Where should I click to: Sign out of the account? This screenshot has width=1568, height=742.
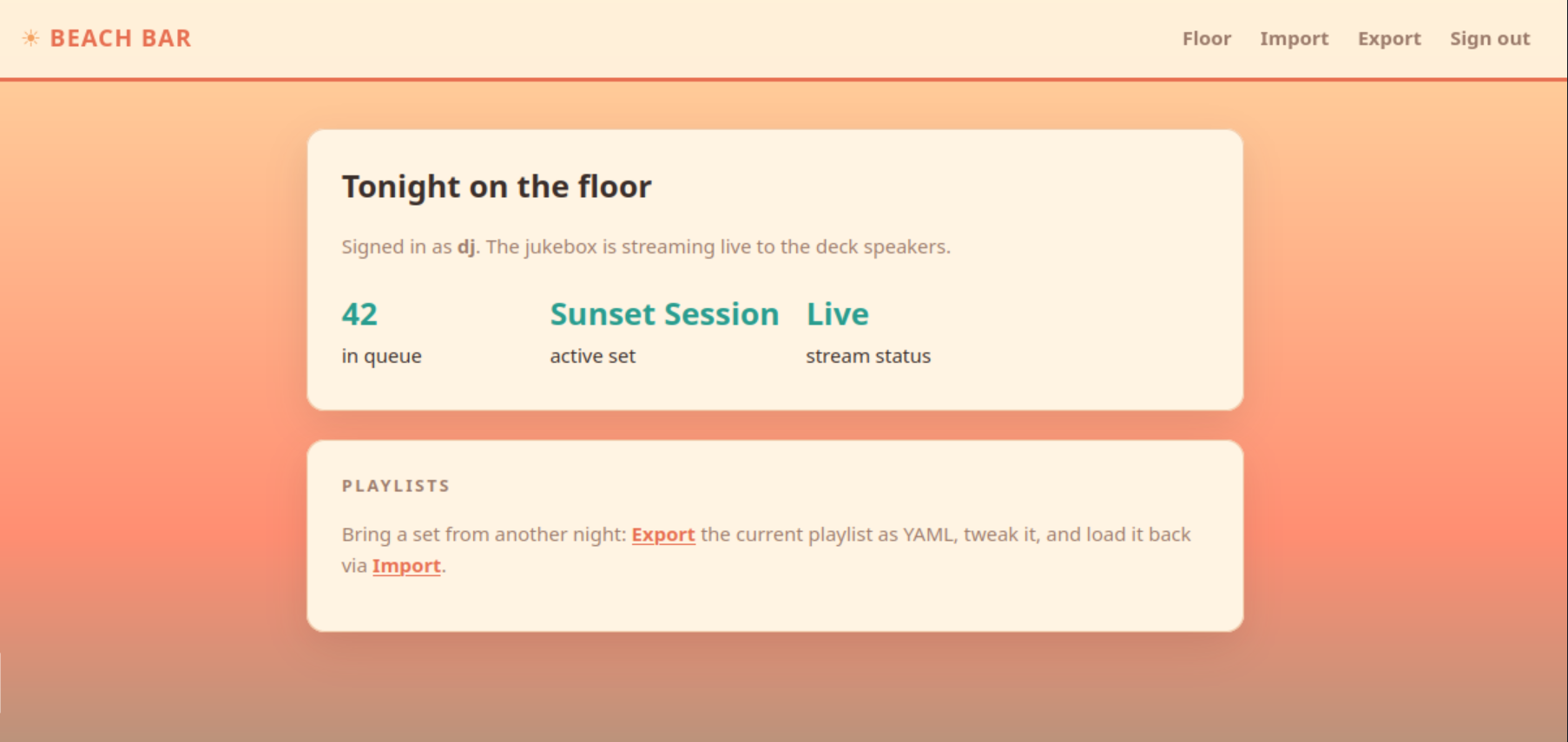(1490, 39)
